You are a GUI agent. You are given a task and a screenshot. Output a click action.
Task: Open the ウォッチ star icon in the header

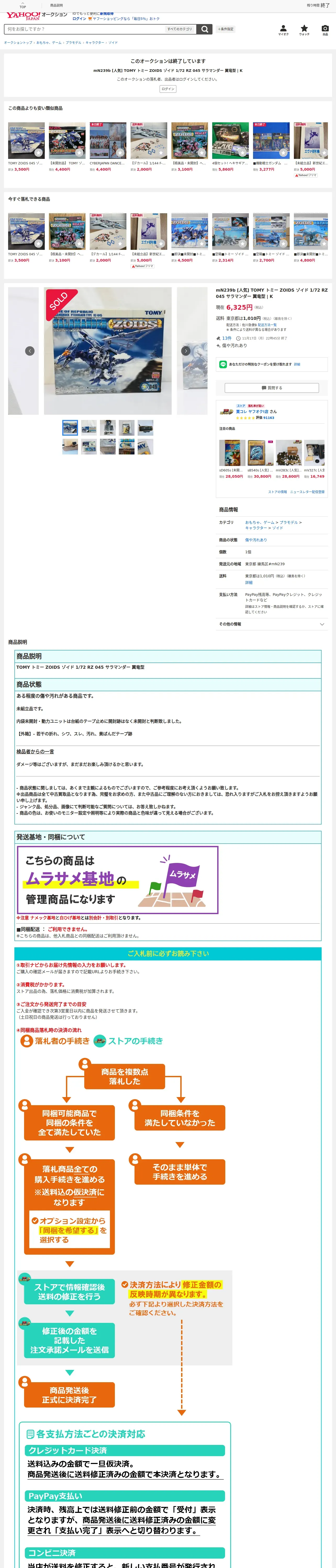(x=304, y=30)
